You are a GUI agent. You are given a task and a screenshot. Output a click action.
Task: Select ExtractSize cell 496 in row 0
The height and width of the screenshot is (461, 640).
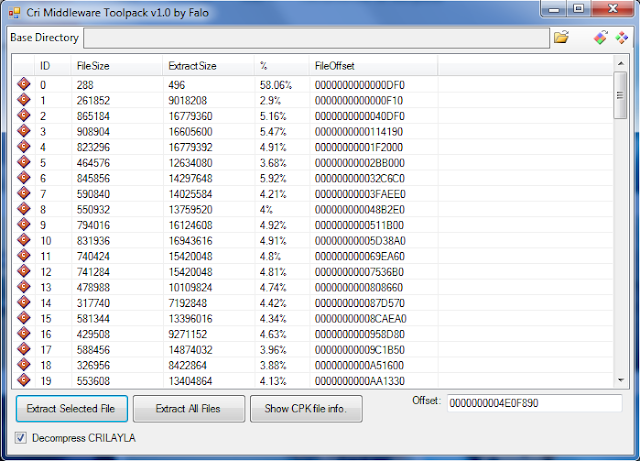coord(177,85)
